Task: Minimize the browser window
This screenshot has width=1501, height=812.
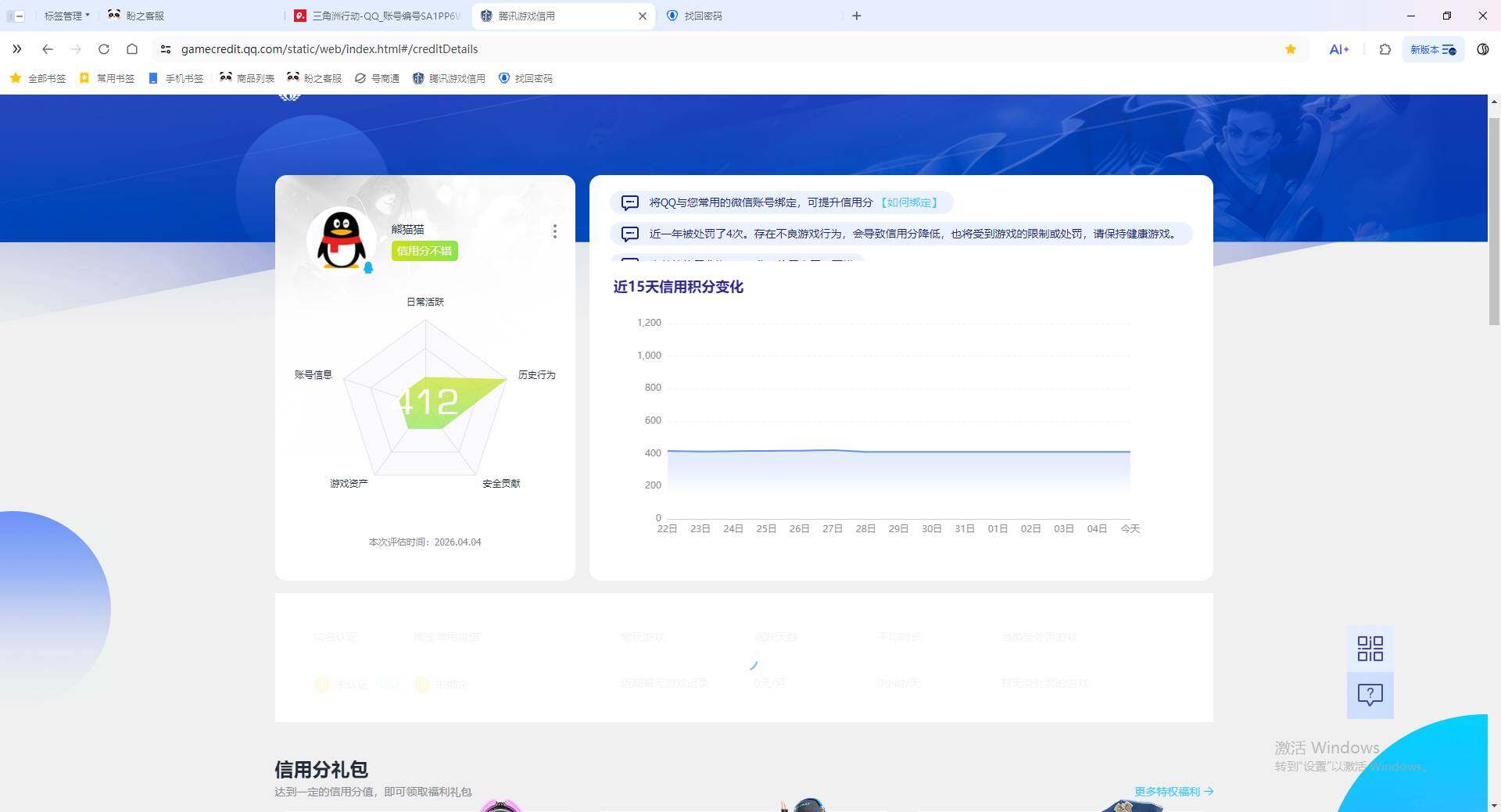Action: tap(1411, 16)
